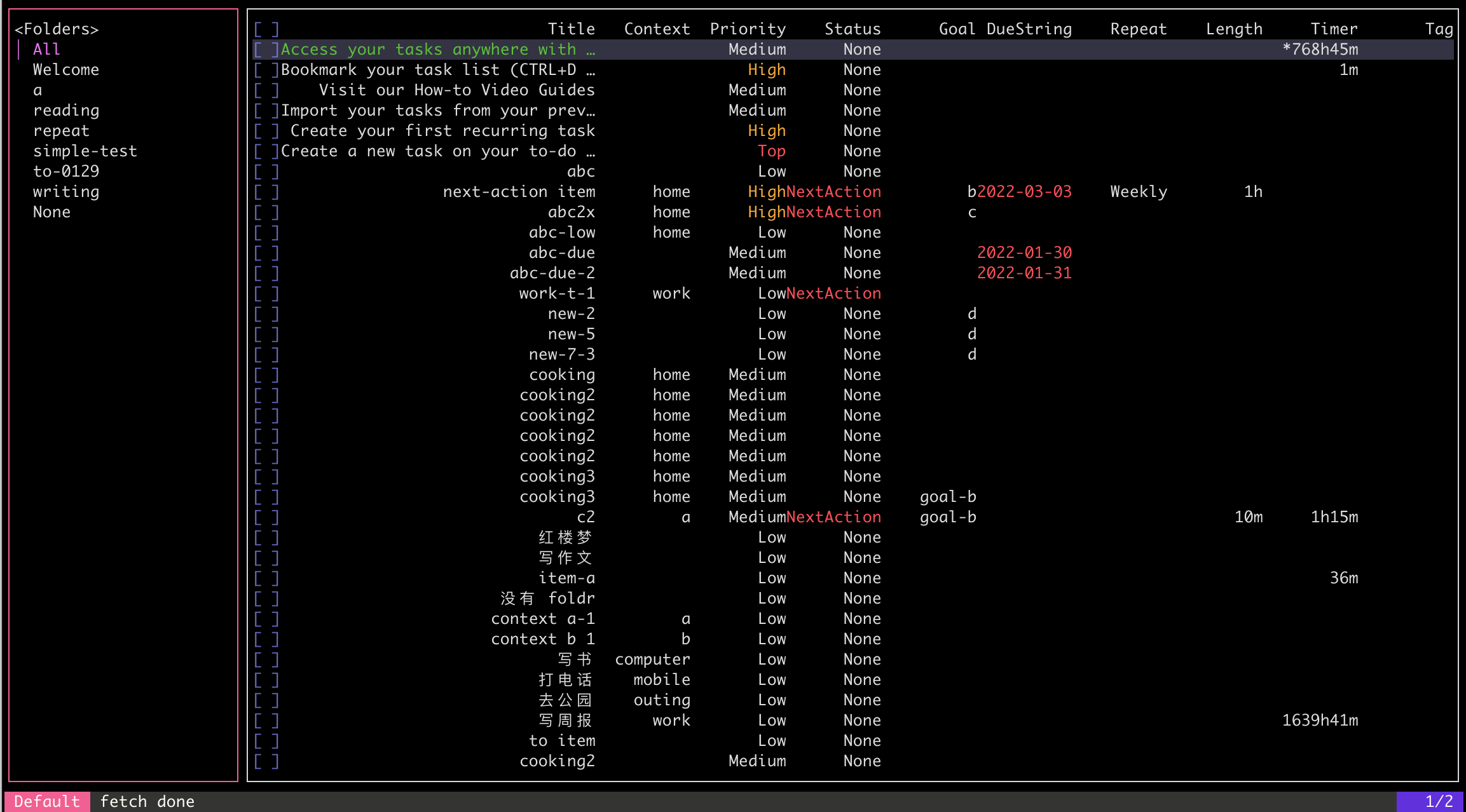Click the 'Default' mode indicator in status bar
1466x812 pixels.
(47, 801)
